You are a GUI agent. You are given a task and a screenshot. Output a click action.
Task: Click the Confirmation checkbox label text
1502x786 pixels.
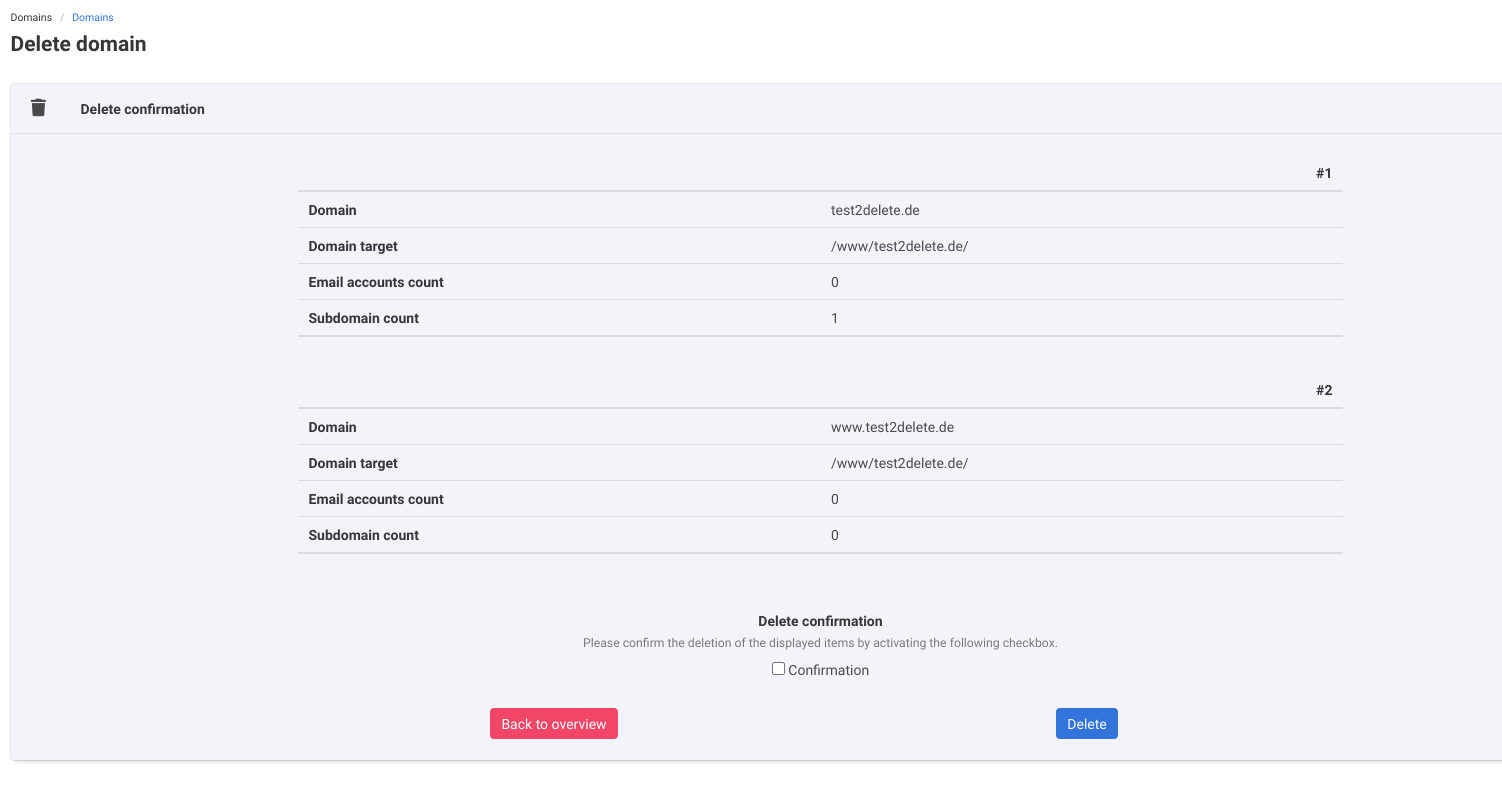(x=828, y=670)
